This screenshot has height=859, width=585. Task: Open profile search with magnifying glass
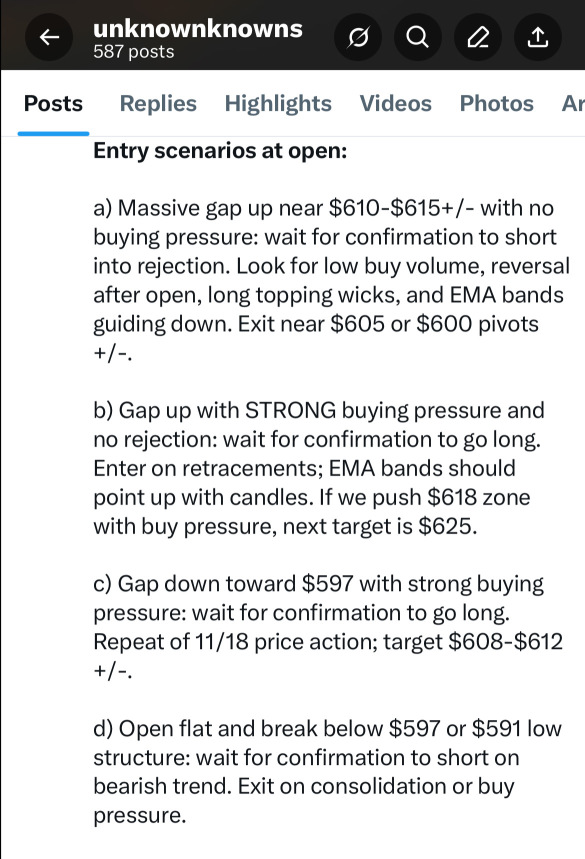(417, 37)
